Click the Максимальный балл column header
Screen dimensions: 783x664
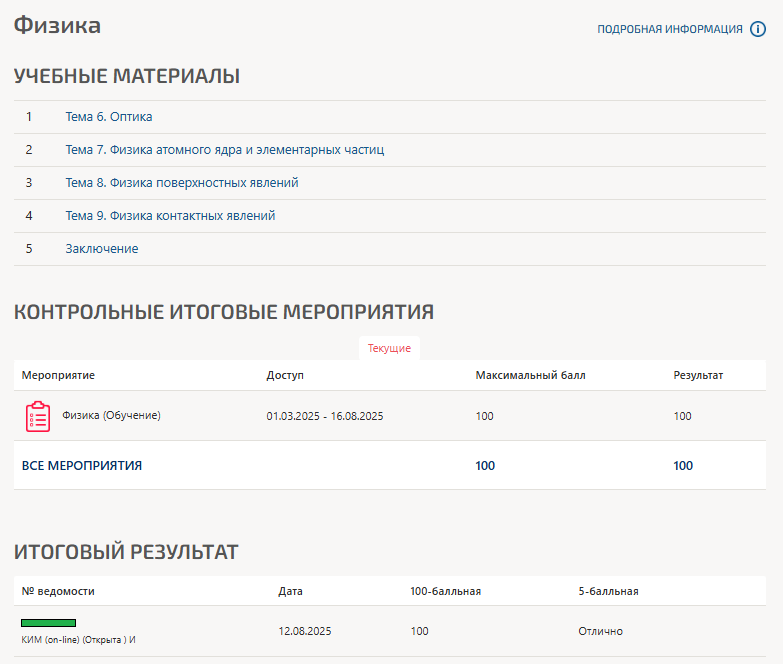pyautogui.click(x=530, y=375)
